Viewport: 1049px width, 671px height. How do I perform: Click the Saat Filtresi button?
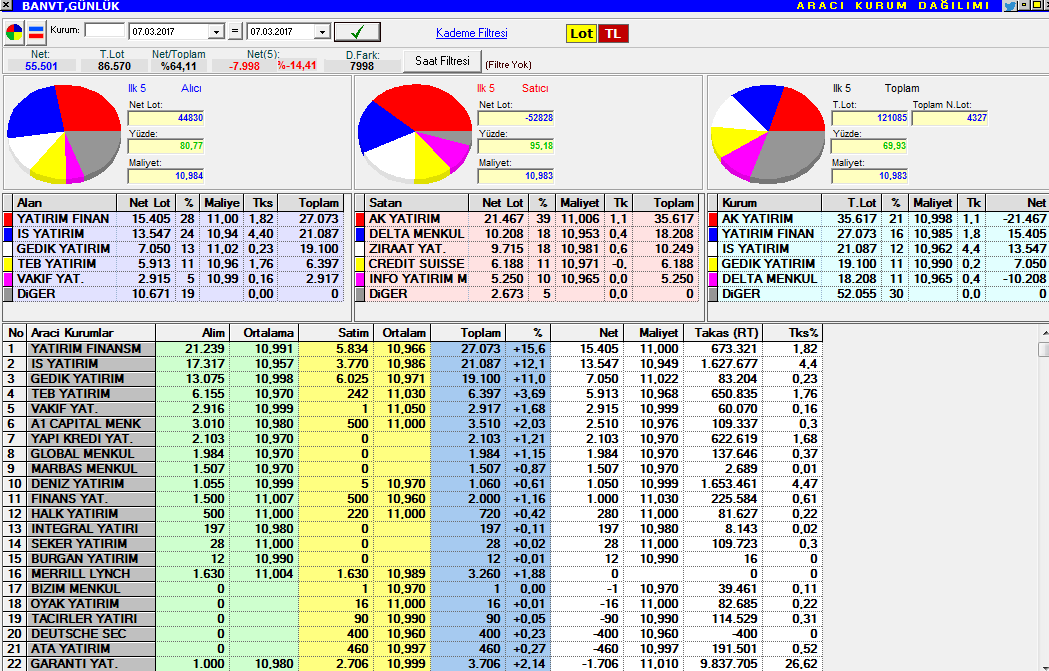(x=442, y=61)
